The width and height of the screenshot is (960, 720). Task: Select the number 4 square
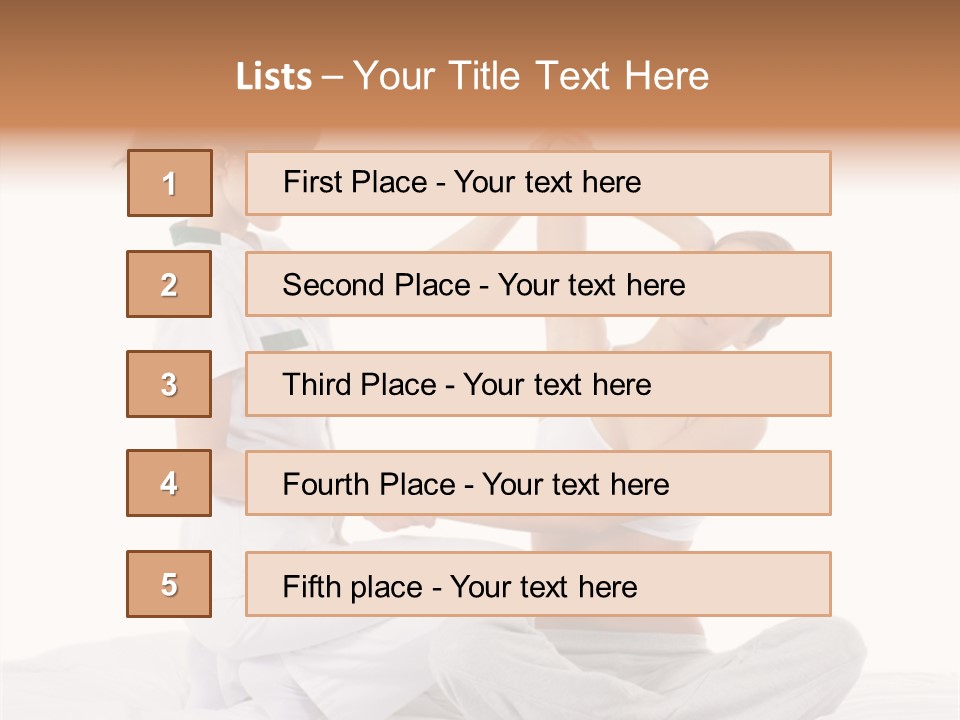169,483
